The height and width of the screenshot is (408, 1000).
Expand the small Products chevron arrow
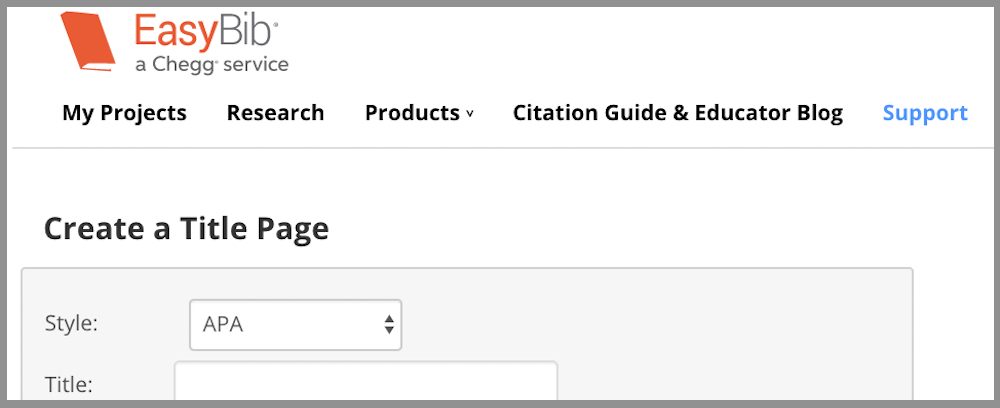pos(469,115)
